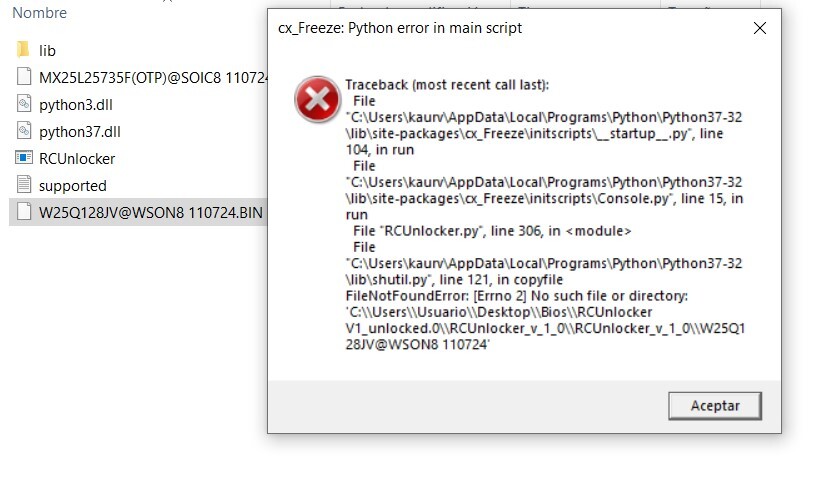Click the lib folder icon
The image size is (822, 485).
pyautogui.click(x=24, y=50)
